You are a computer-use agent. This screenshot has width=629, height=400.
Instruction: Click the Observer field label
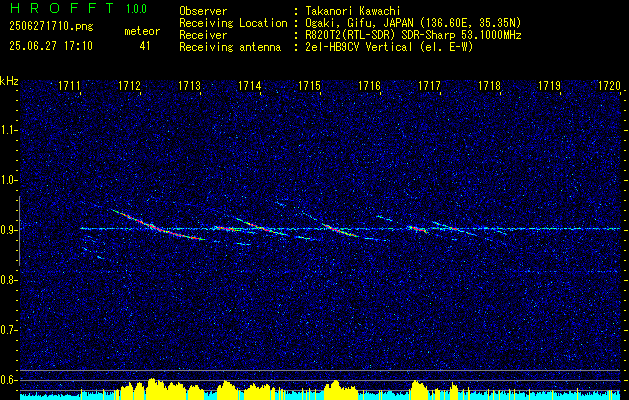click(x=203, y=11)
